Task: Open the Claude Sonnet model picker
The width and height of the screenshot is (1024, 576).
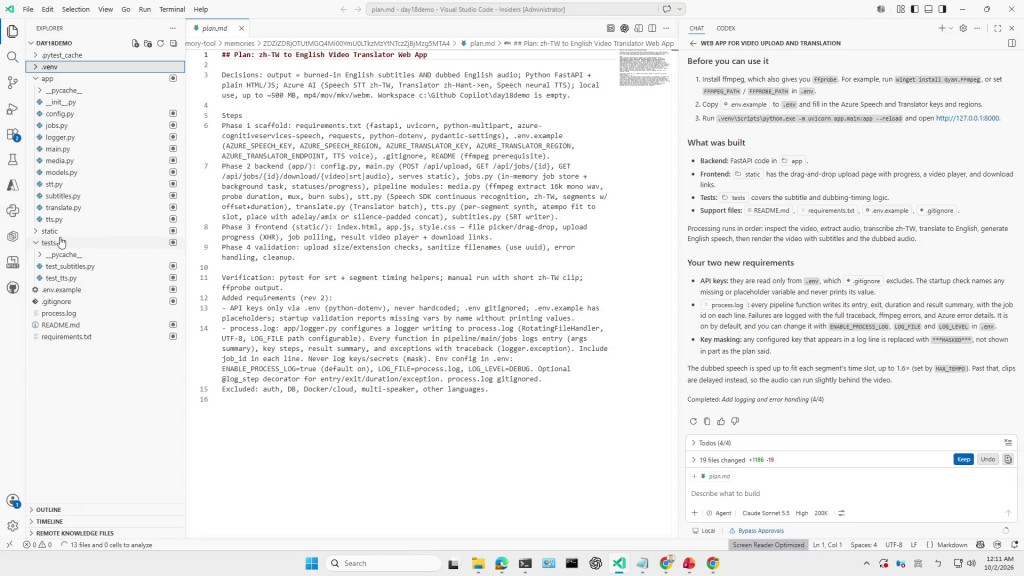Action: pyautogui.click(x=765, y=513)
